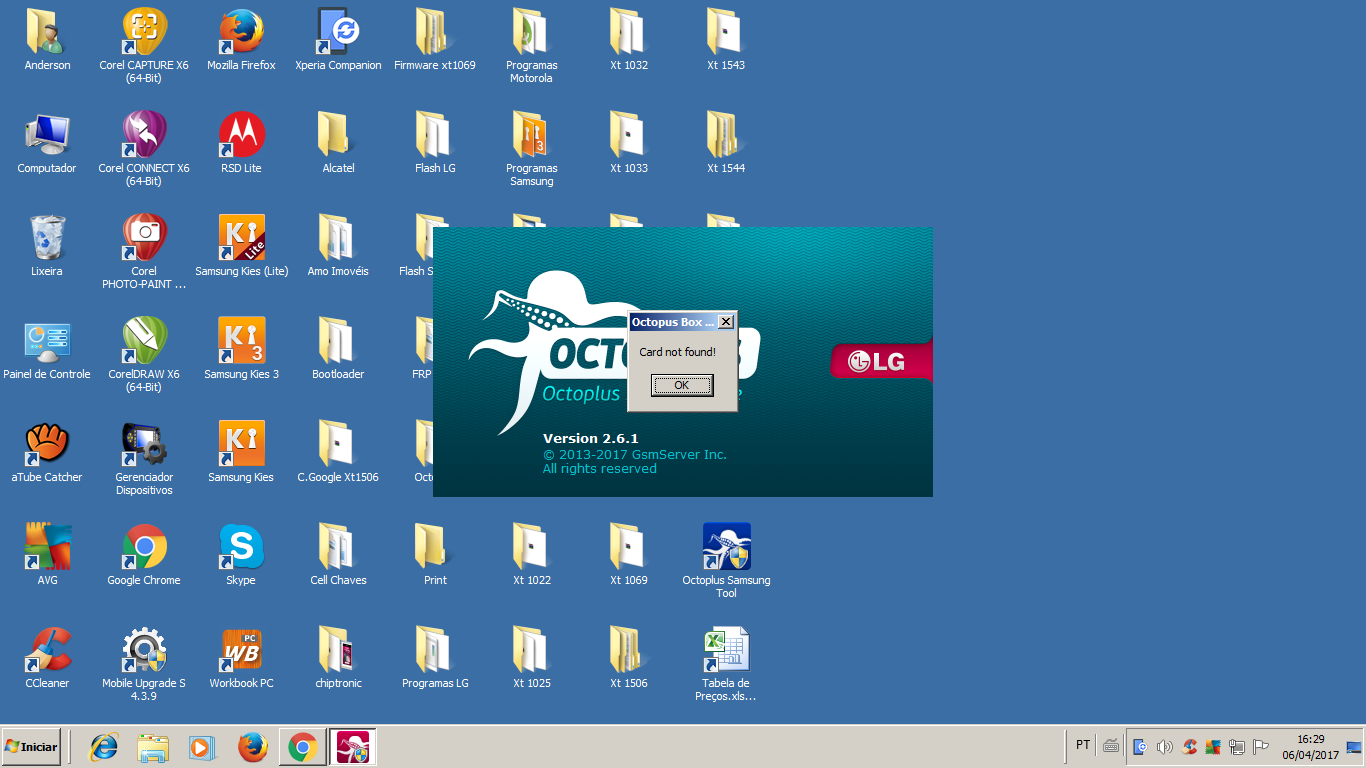1366x768 pixels.
Task: Select the Google Chrome desktop shortcut
Action: tap(144, 555)
